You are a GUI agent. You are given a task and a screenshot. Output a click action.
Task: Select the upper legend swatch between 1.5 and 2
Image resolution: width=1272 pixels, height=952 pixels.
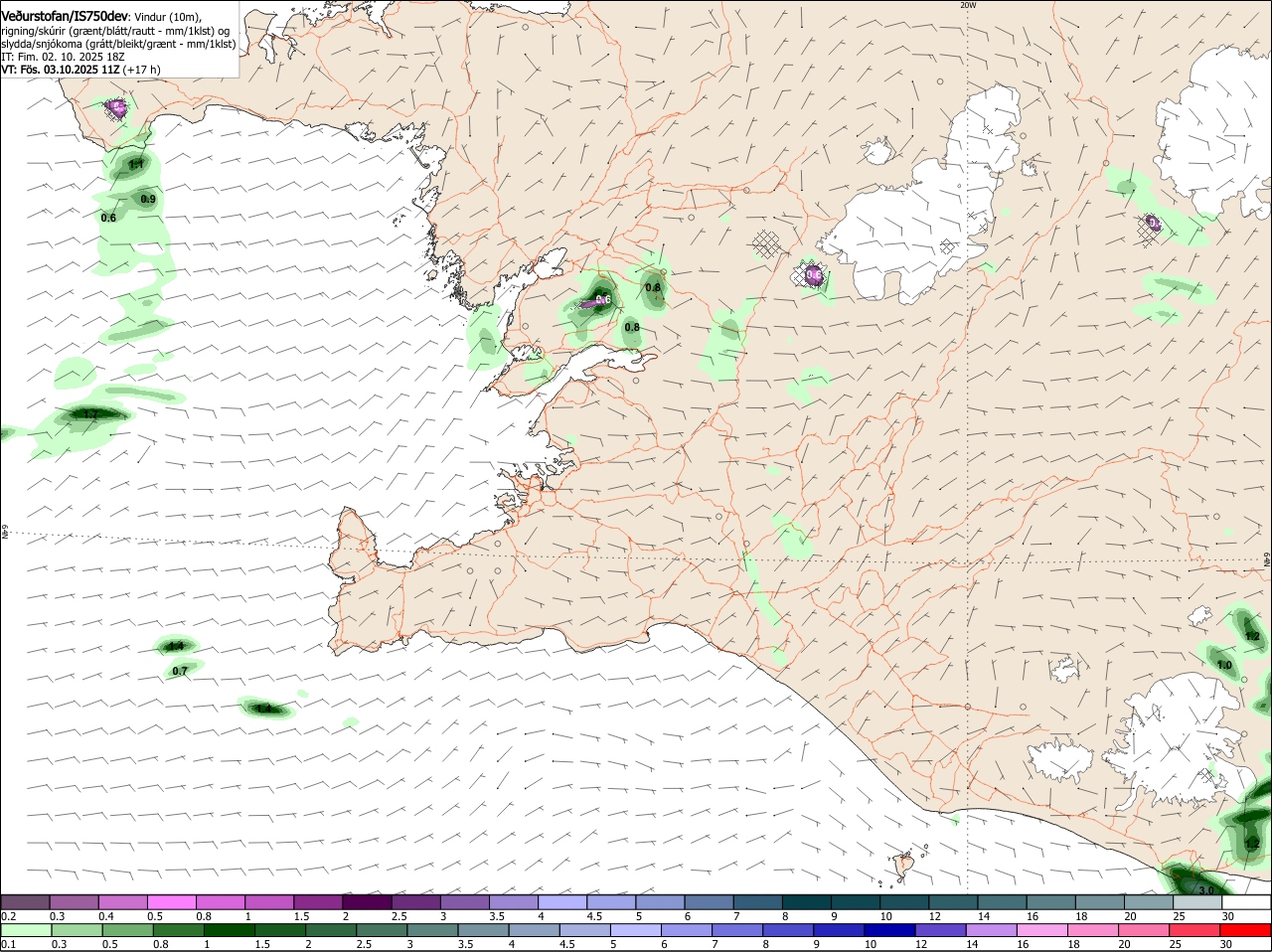pos(318,901)
